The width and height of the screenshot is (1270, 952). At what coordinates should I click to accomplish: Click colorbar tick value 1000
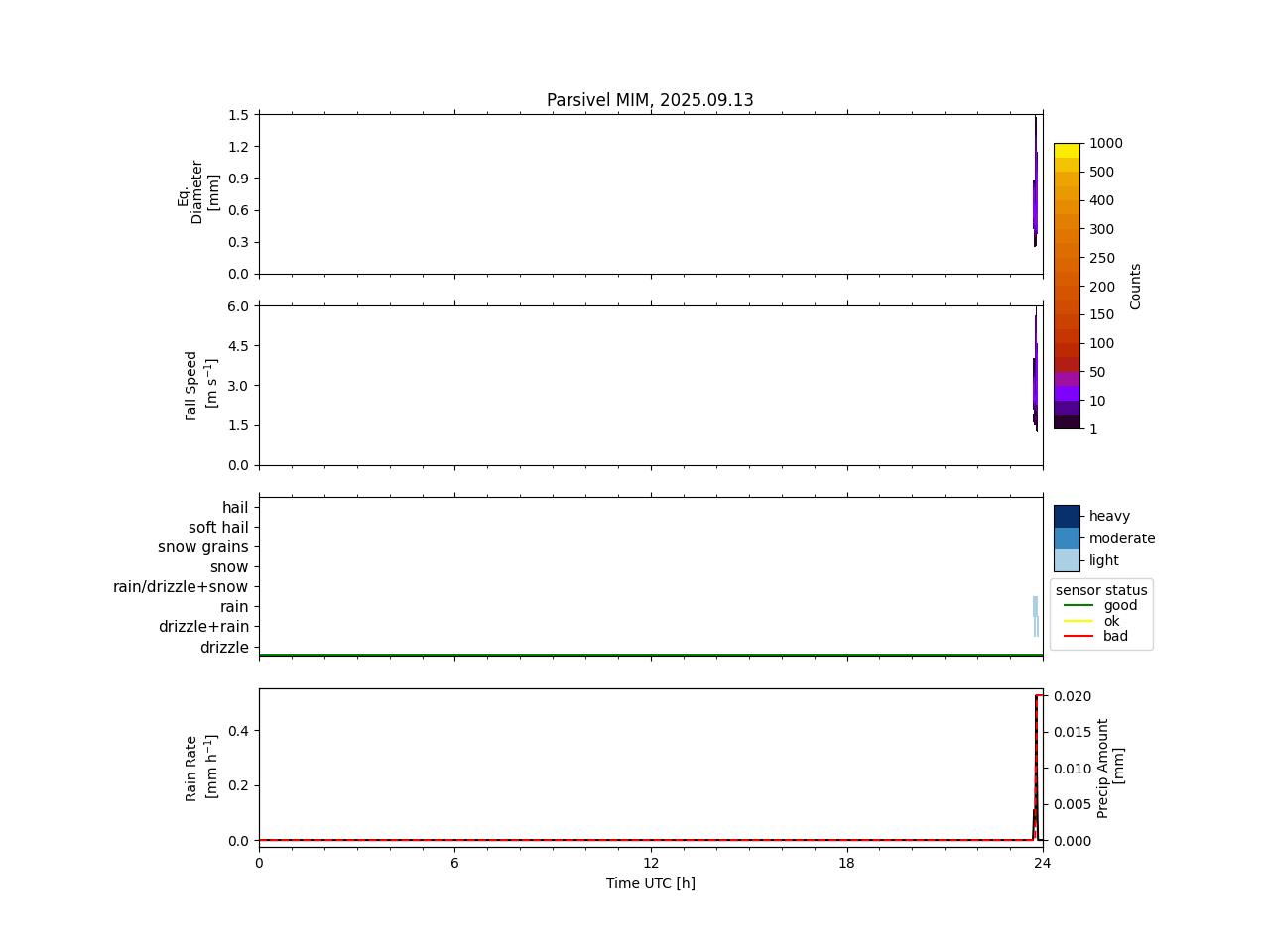point(1106,144)
